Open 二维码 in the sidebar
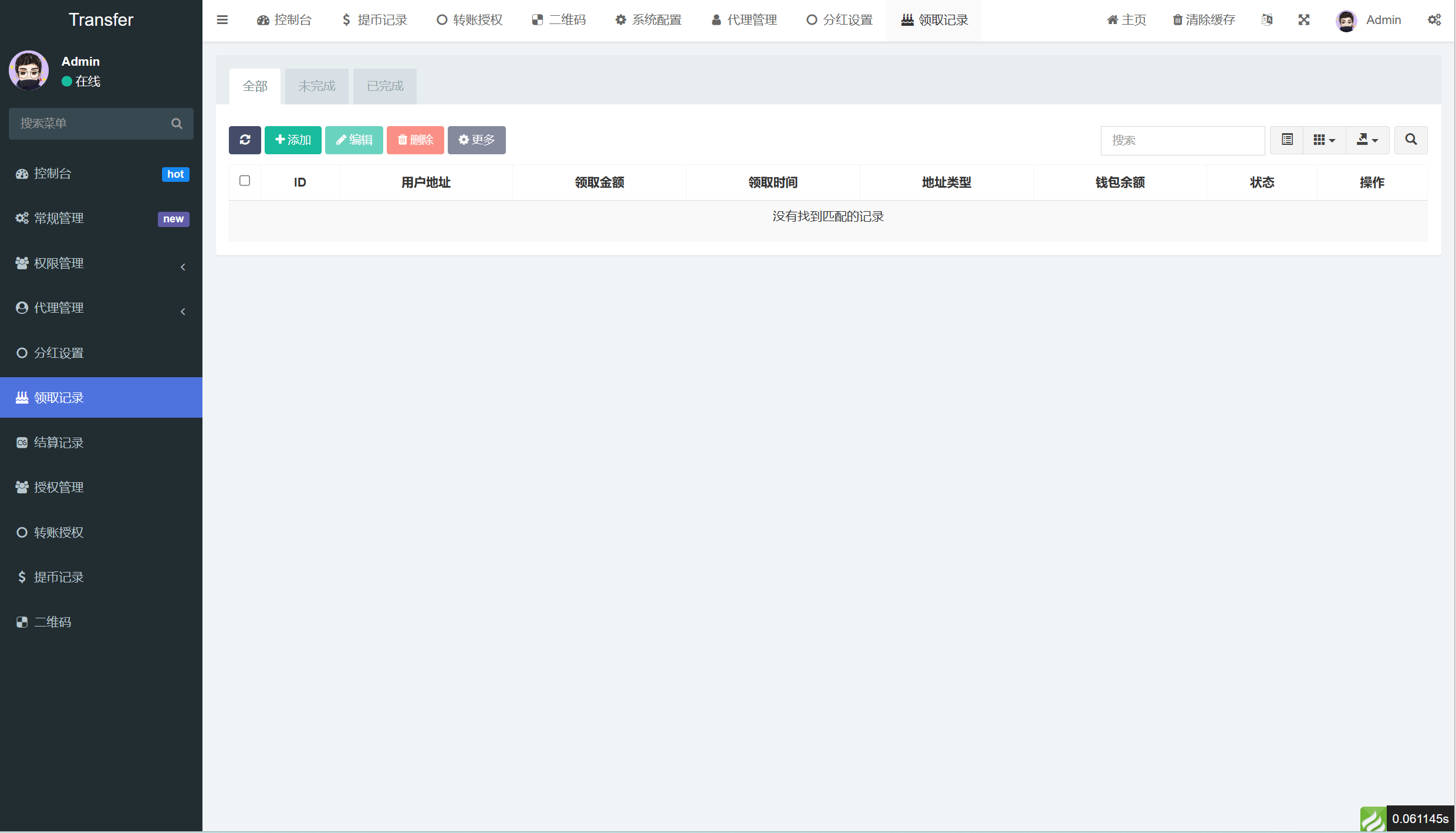The width and height of the screenshot is (1456, 833). (x=101, y=622)
